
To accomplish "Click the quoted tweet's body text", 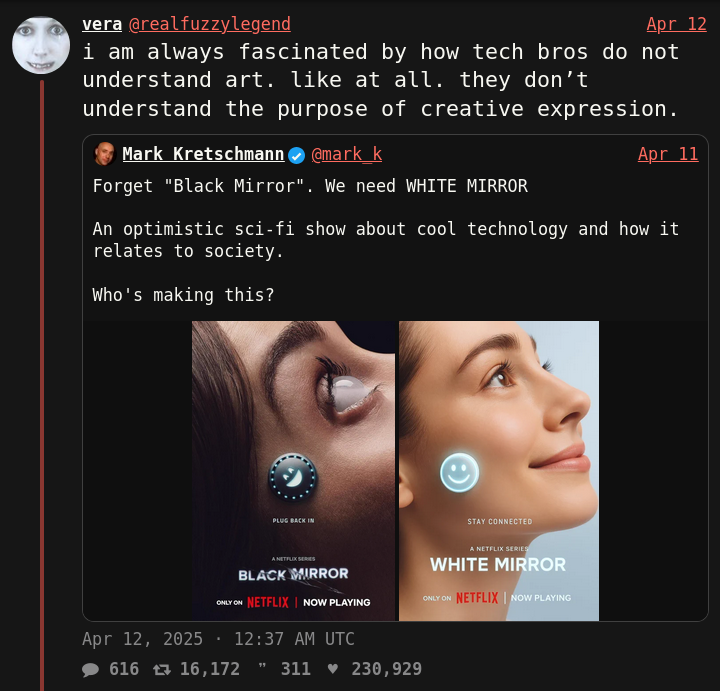I will point(385,239).
